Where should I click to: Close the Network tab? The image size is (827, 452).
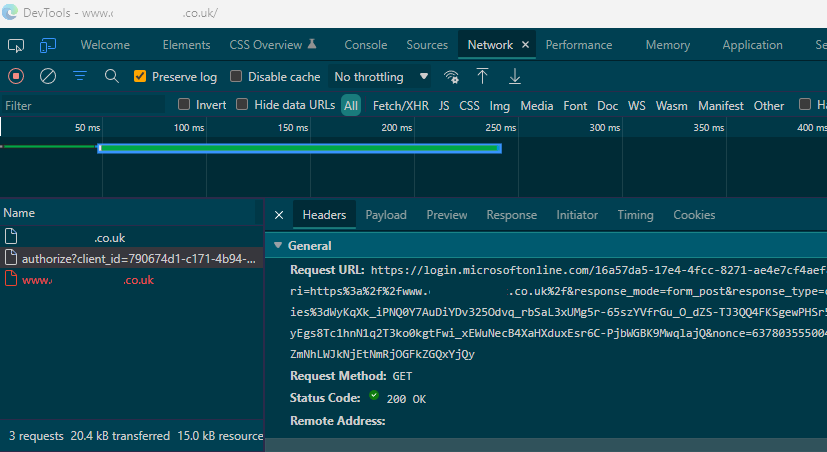coord(525,45)
